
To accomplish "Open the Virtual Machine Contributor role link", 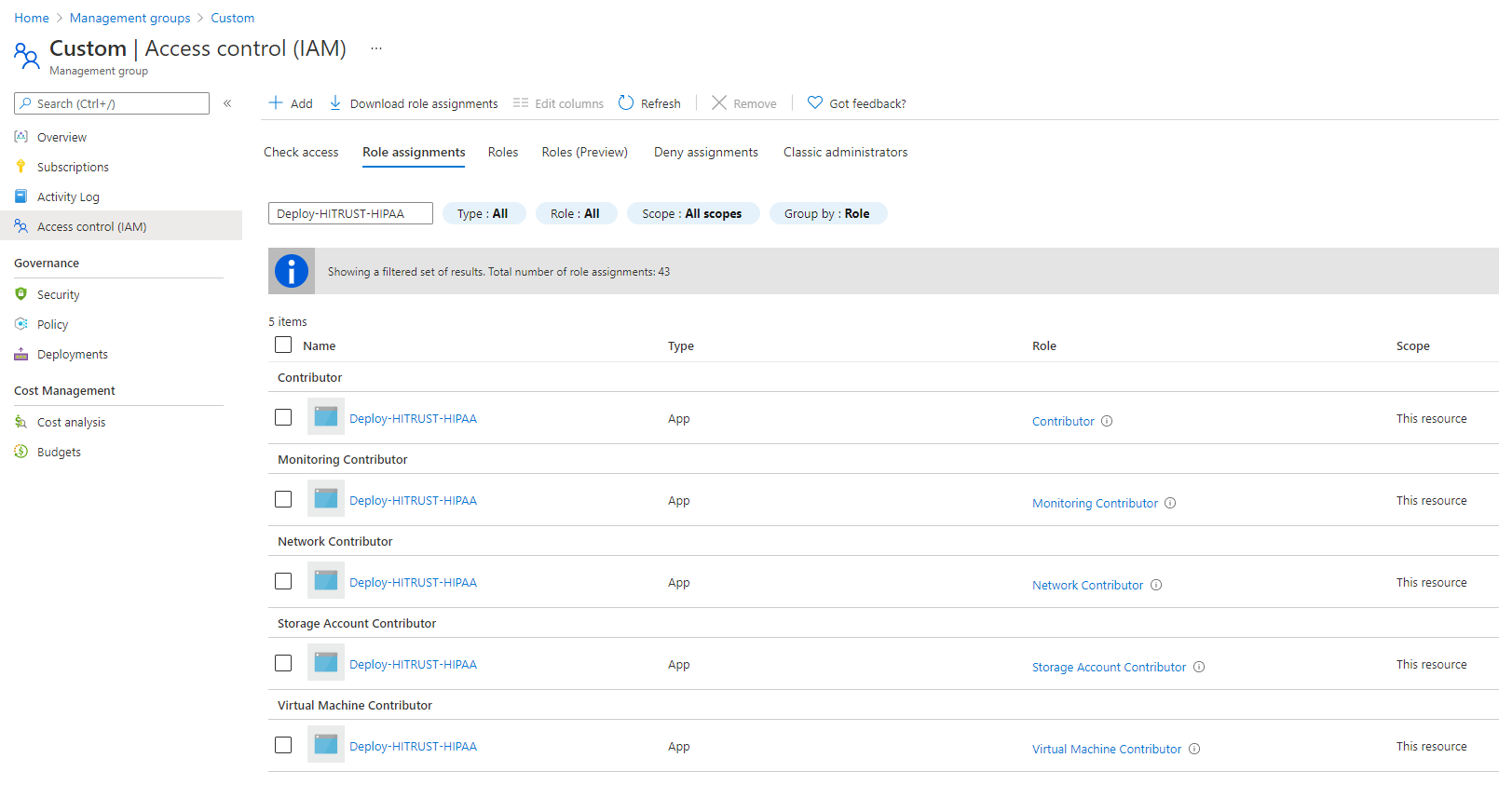I will [x=1107, y=749].
